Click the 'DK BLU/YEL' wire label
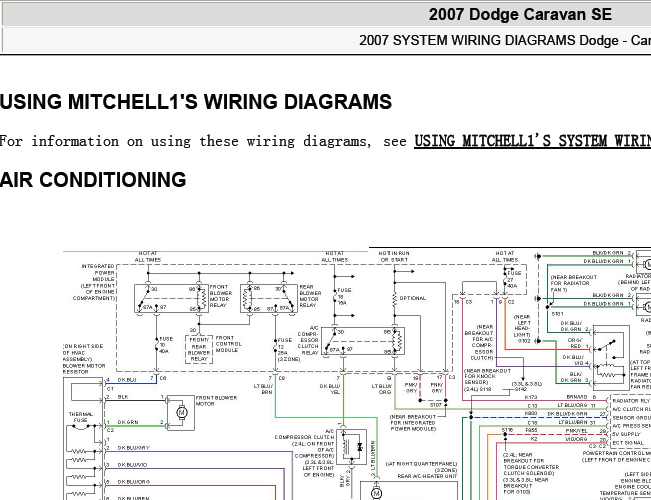This screenshot has width=651, height=500. tap(330, 389)
